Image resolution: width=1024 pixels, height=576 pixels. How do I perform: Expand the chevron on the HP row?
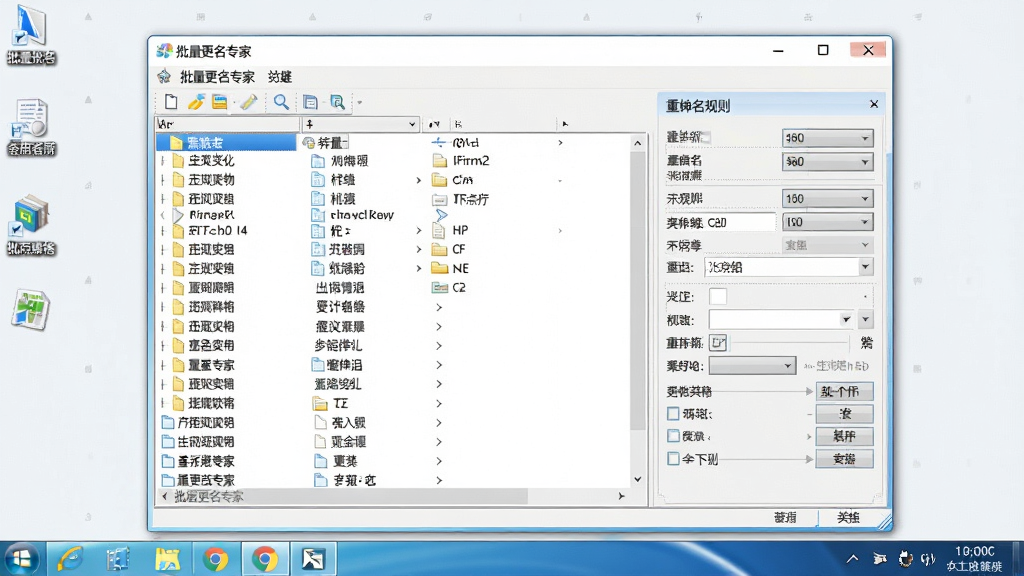coord(560,231)
